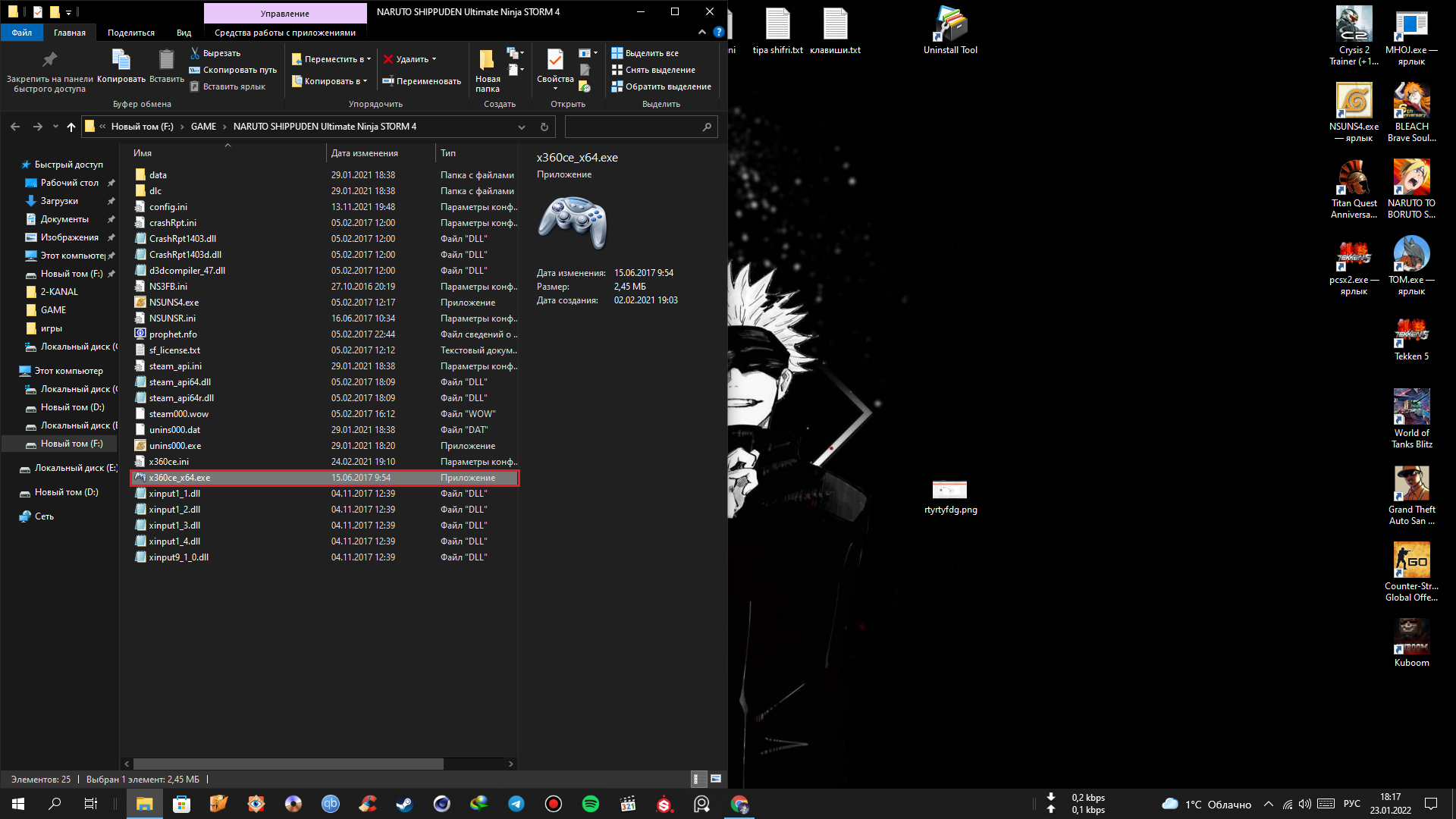The image size is (1456, 819).
Task: Select the config.ini file
Action: pos(324,207)
